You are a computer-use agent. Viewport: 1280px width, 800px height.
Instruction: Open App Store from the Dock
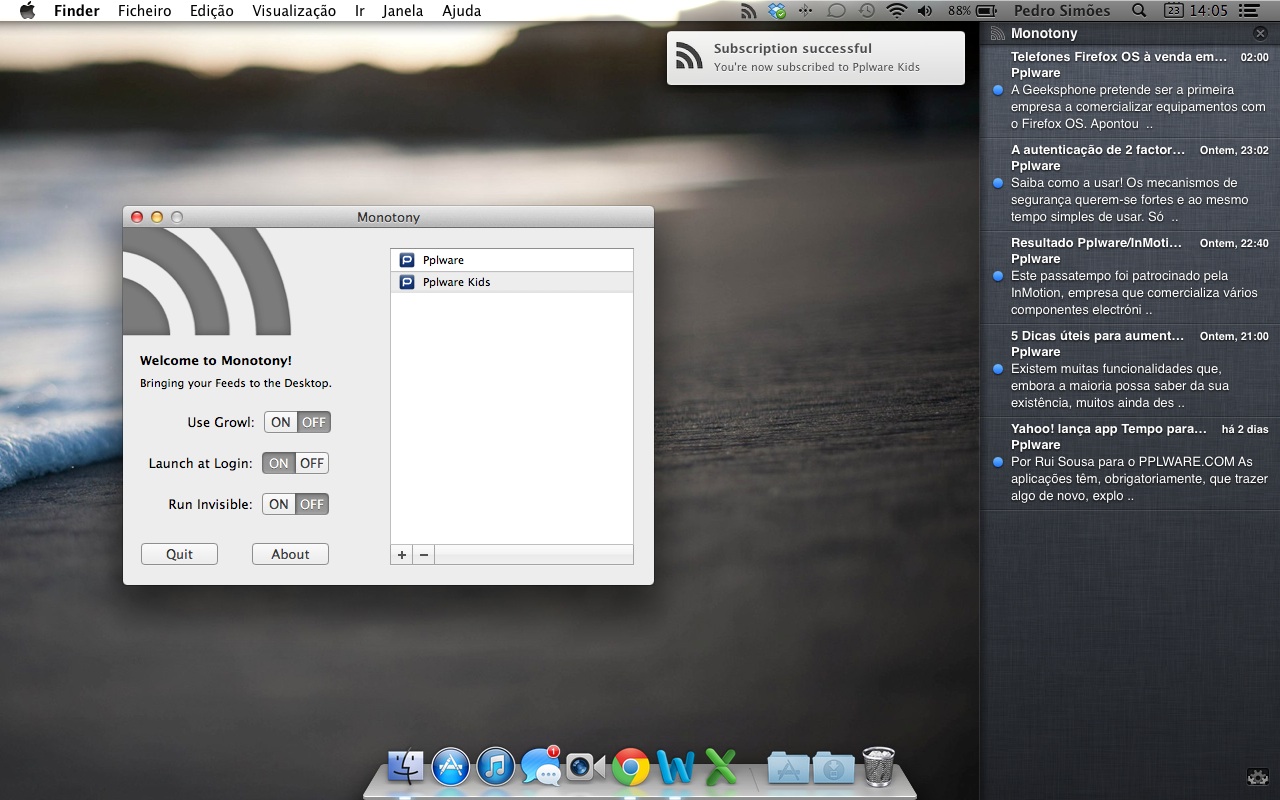click(451, 767)
